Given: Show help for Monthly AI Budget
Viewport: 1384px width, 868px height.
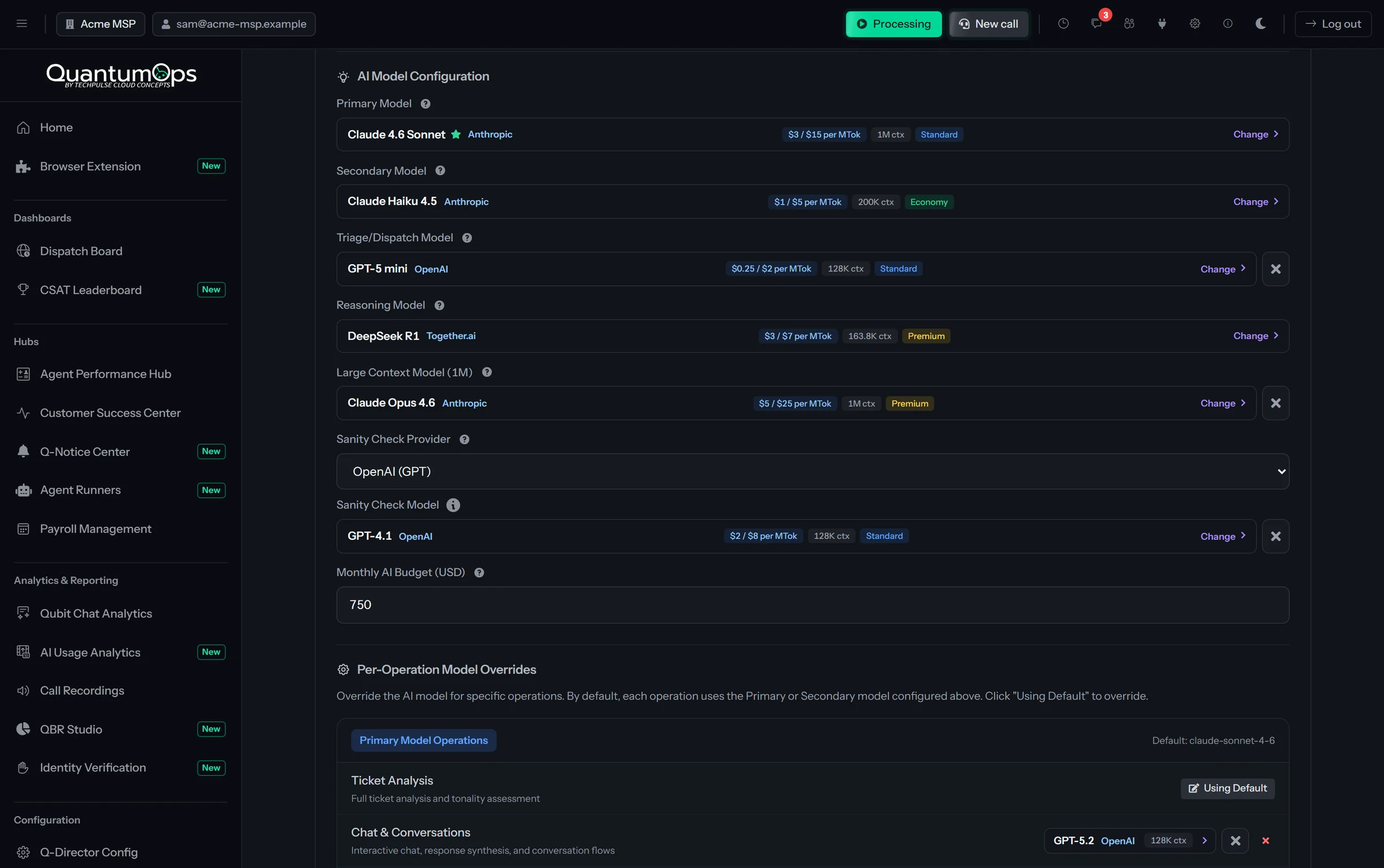Looking at the screenshot, I should [479, 573].
